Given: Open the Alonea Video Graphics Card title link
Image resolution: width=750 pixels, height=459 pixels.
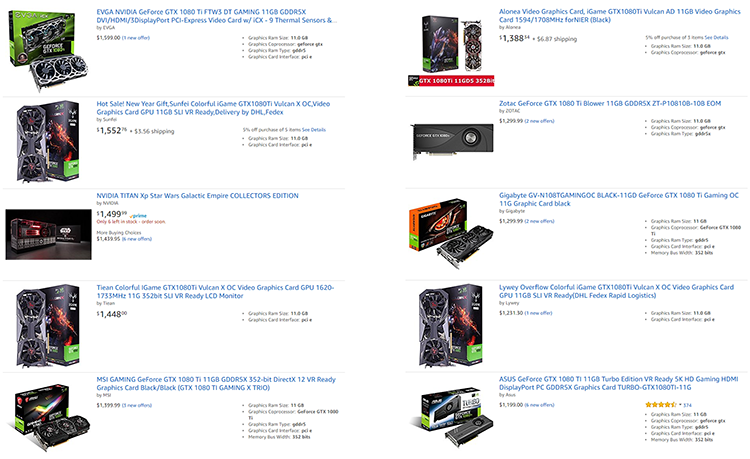Looking at the screenshot, I should click(619, 15).
